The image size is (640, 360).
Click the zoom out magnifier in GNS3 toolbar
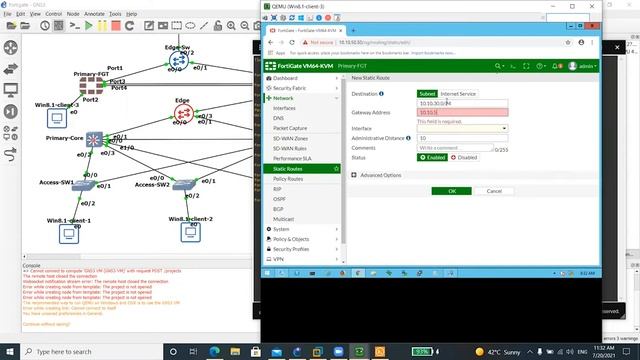[245, 26]
